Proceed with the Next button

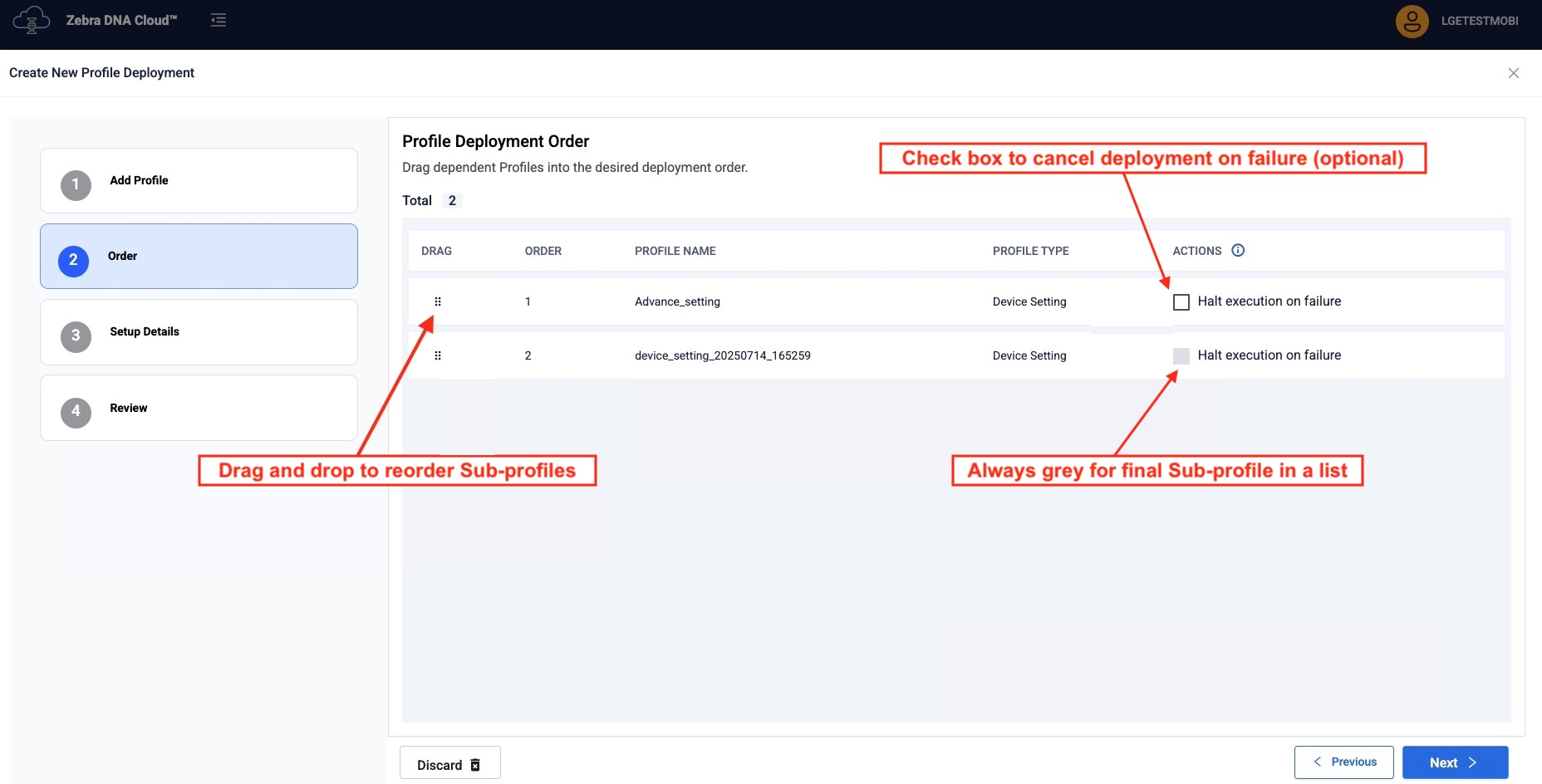click(1454, 762)
